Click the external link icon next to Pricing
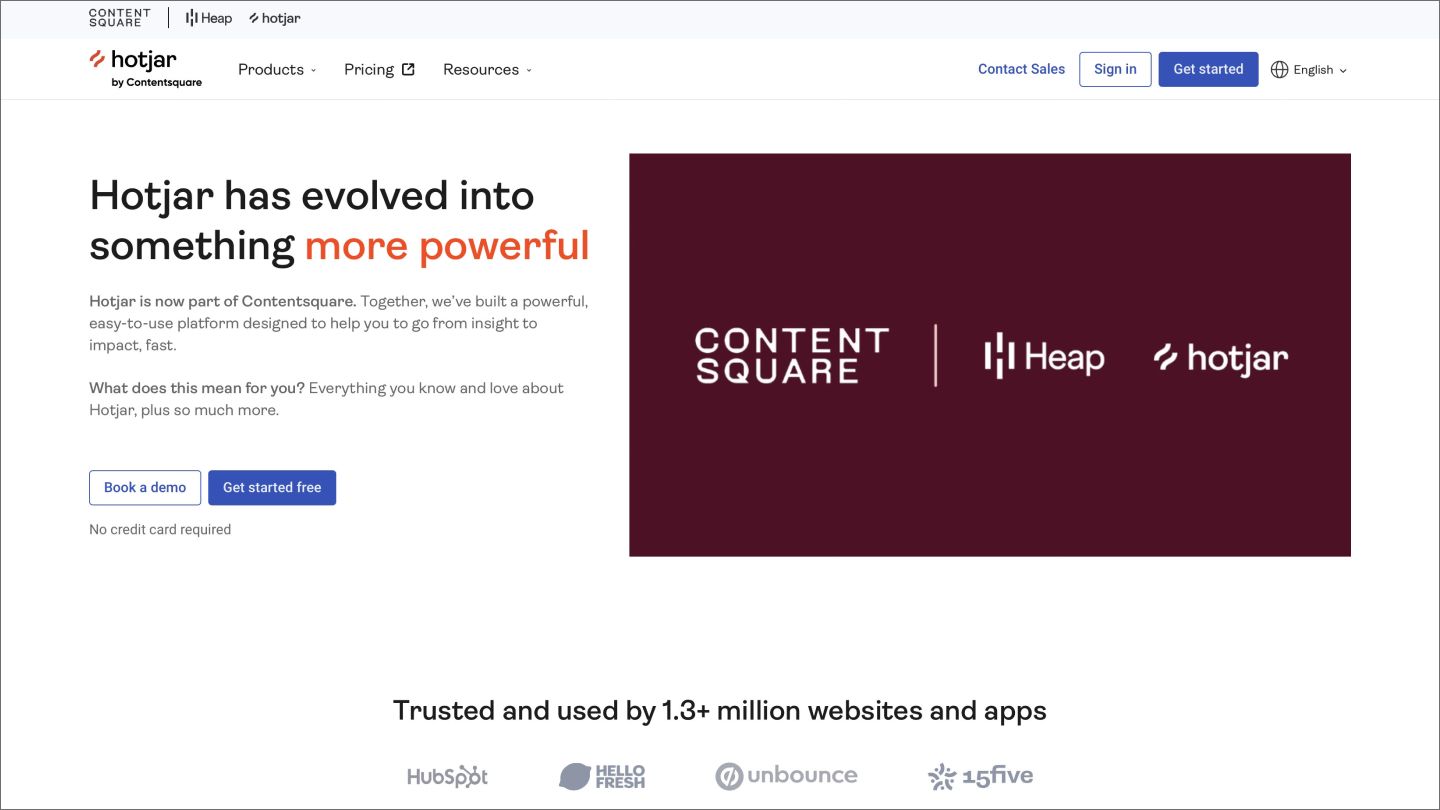This screenshot has width=1440, height=810. pos(408,68)
